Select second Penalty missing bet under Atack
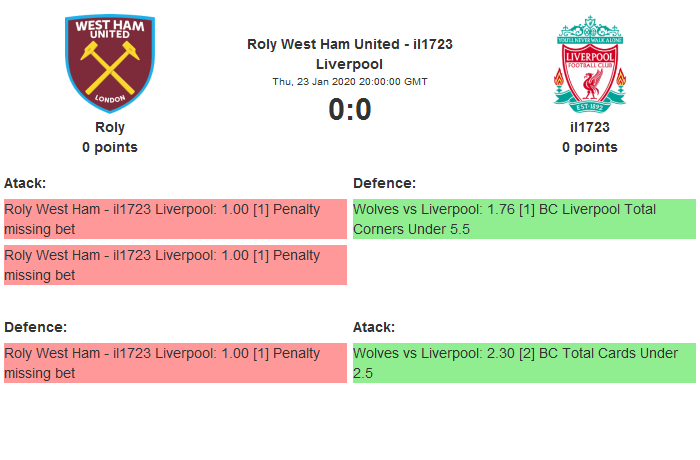 (x=175, y=265)
